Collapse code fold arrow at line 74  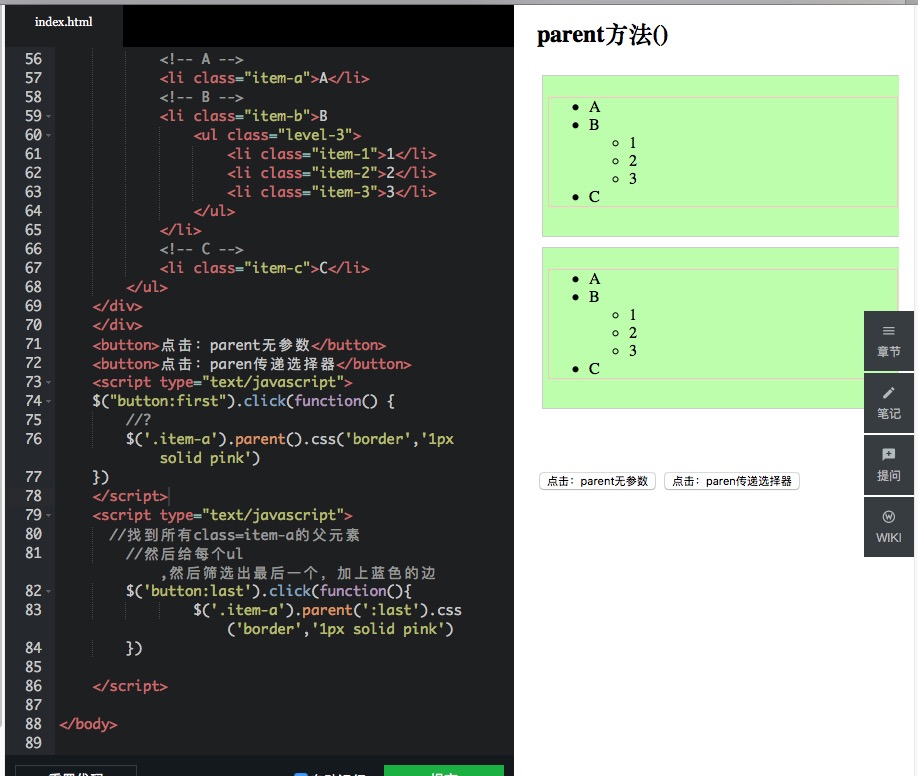click(49, 402)
